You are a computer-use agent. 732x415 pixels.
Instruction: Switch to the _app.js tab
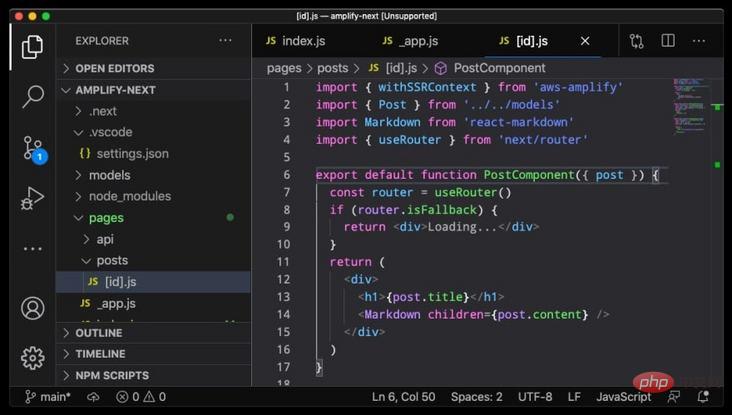tap(418, 41)
